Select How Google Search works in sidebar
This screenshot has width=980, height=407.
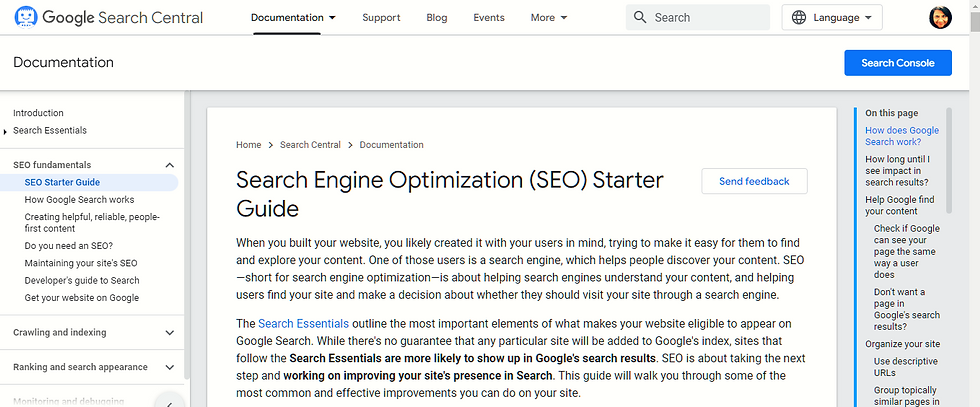pyautogui.click(x=79, y=200)
